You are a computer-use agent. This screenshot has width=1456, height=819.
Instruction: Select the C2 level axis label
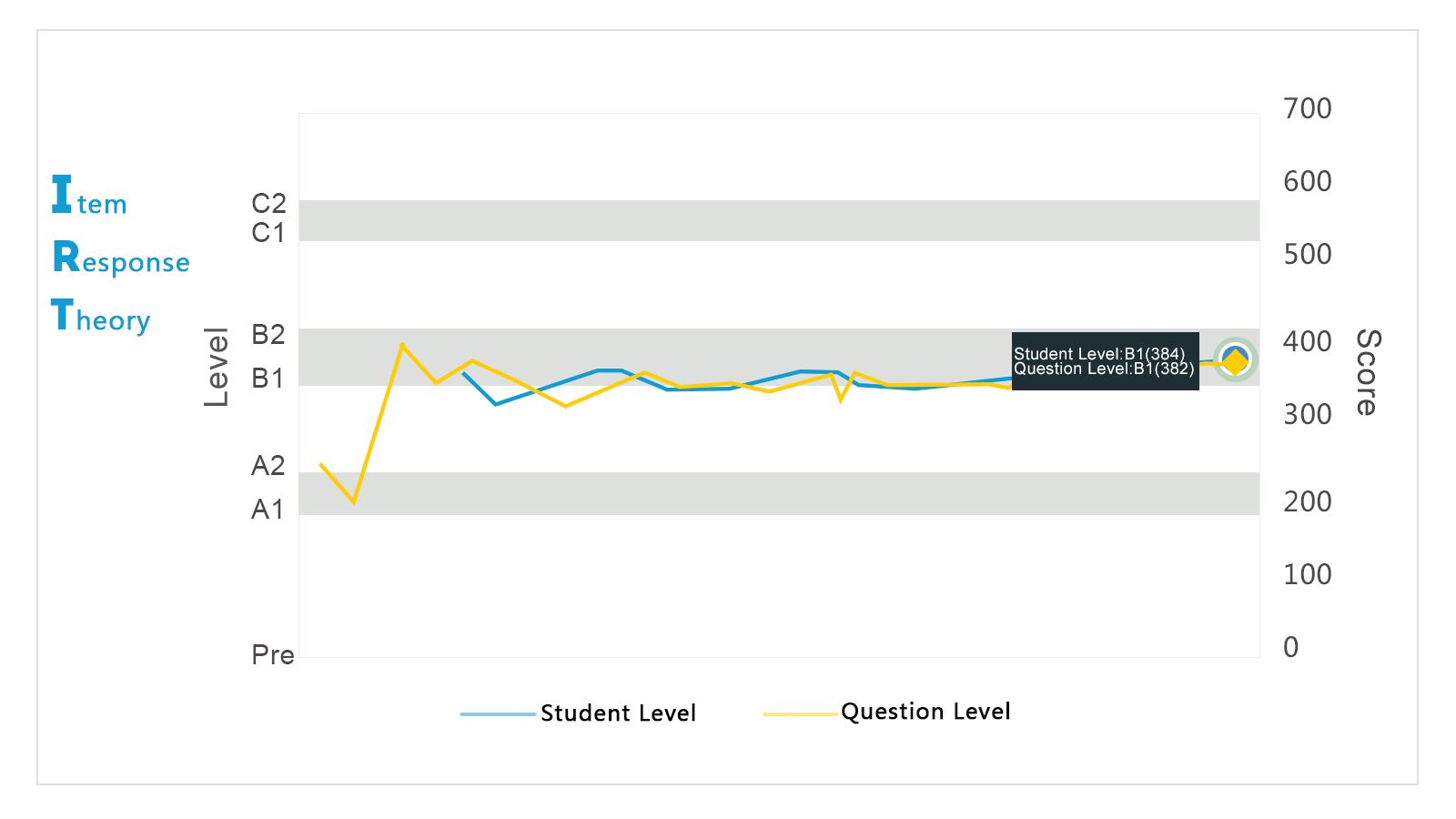pyautogui.click(x=268, y=204)
